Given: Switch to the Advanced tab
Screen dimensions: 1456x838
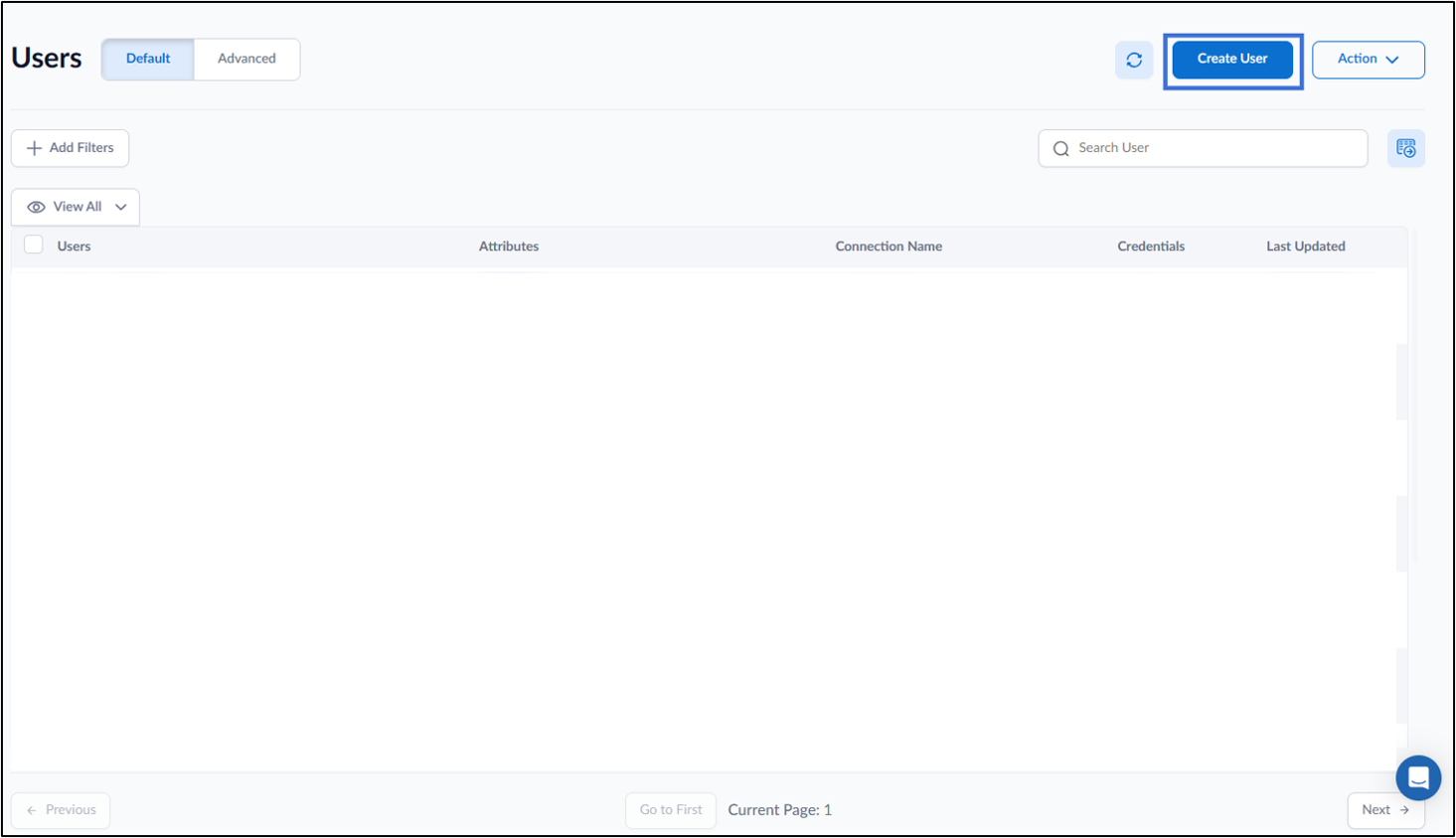Looking at the screenshot, I should tap(246, 59).
